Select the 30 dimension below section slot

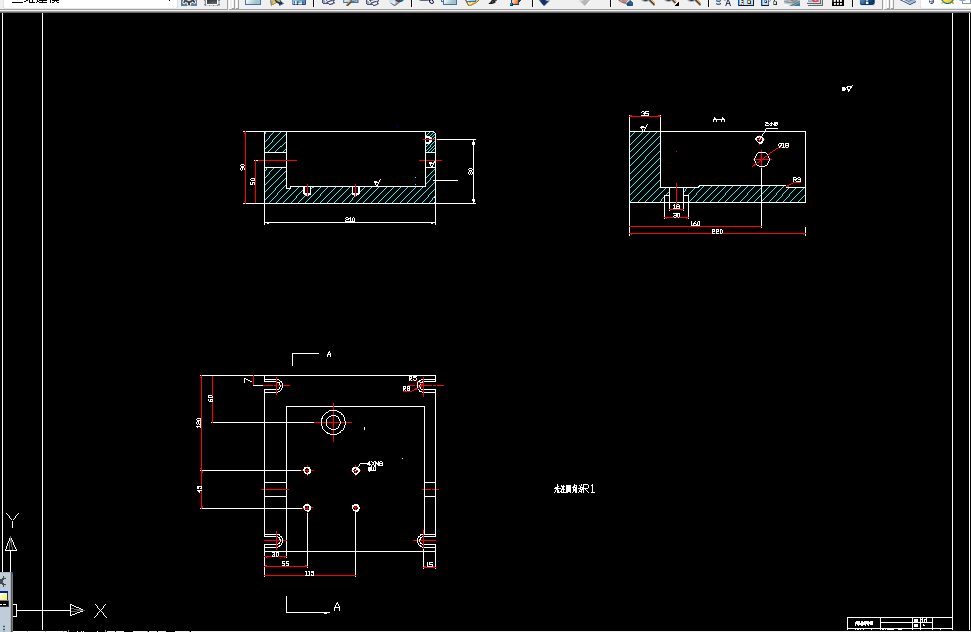coord(676,215)
